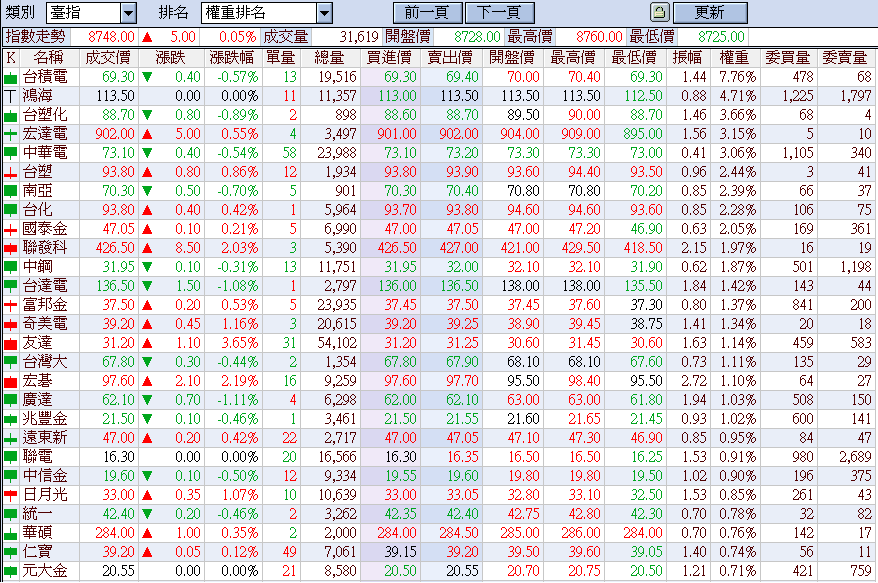
Task: Click 友達 total volume 54,102
Action: click(337, 343)
